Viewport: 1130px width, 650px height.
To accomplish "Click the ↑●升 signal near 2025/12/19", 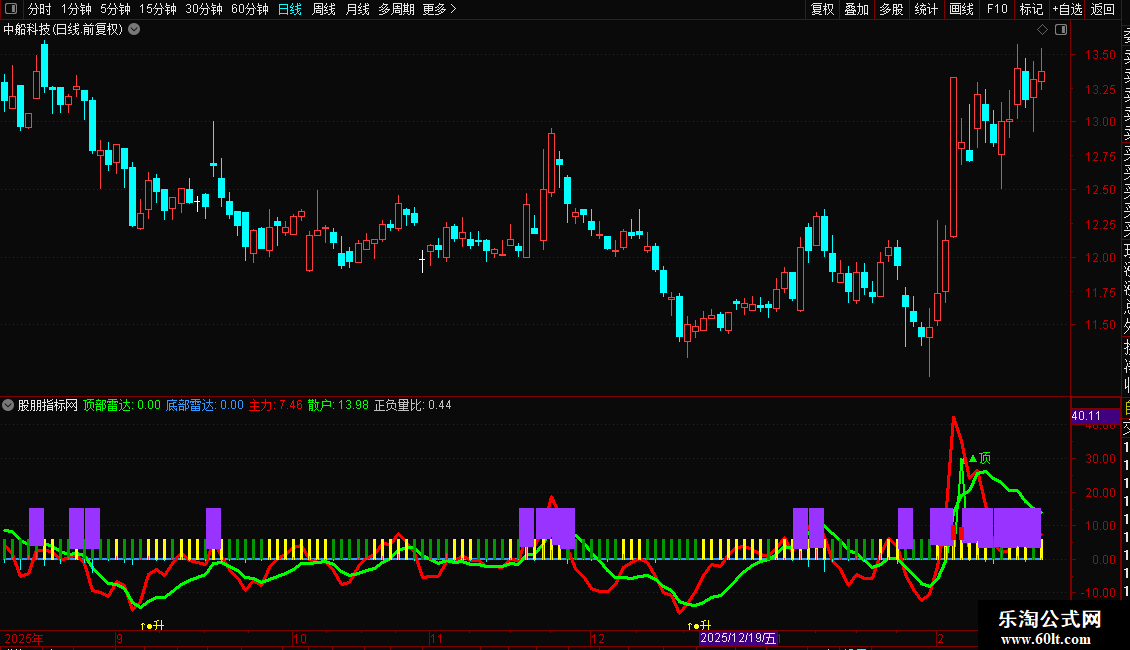I will pyautogui.click(x=699, y=625).
